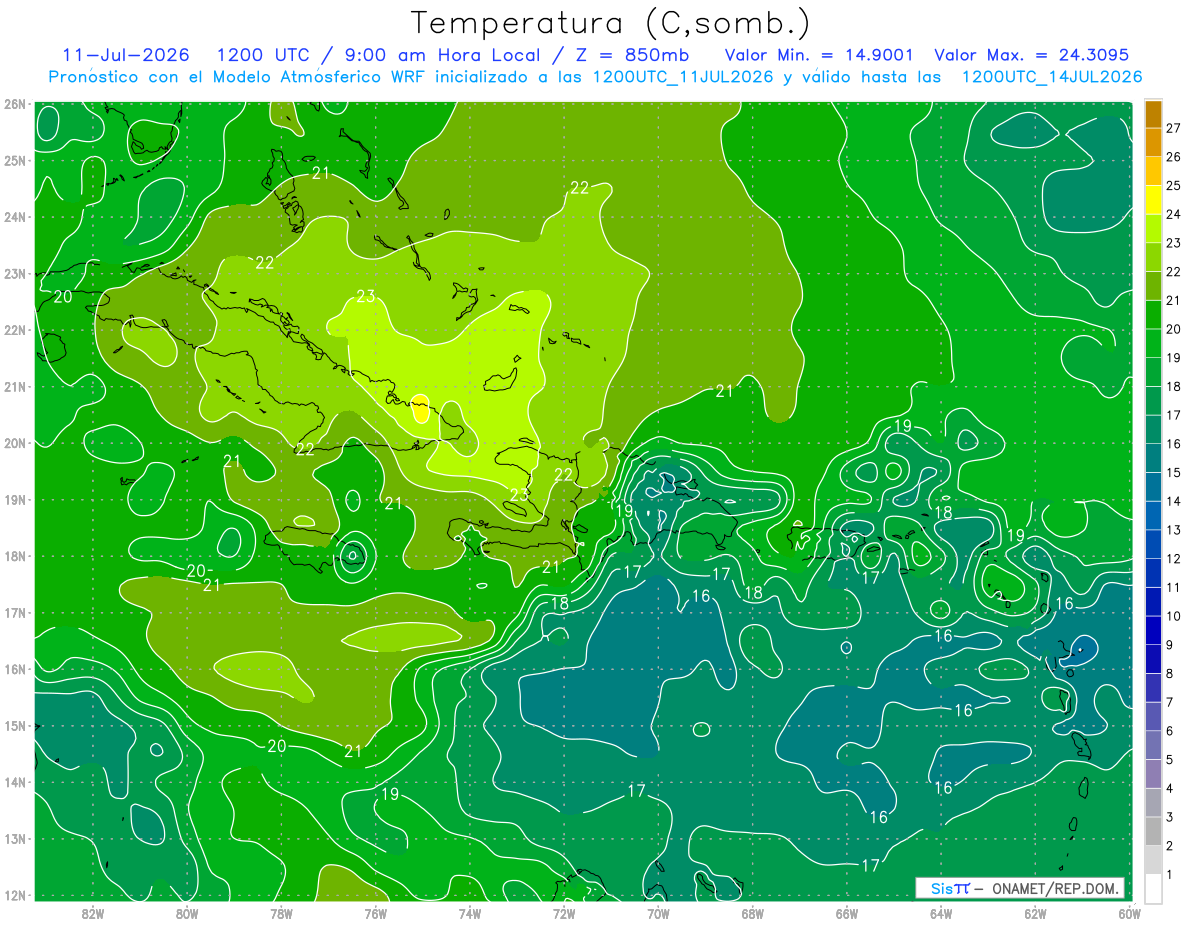Click the color scale label "14"
This screenshot has width=1200, height=927.
click(x=1173, y=501)
